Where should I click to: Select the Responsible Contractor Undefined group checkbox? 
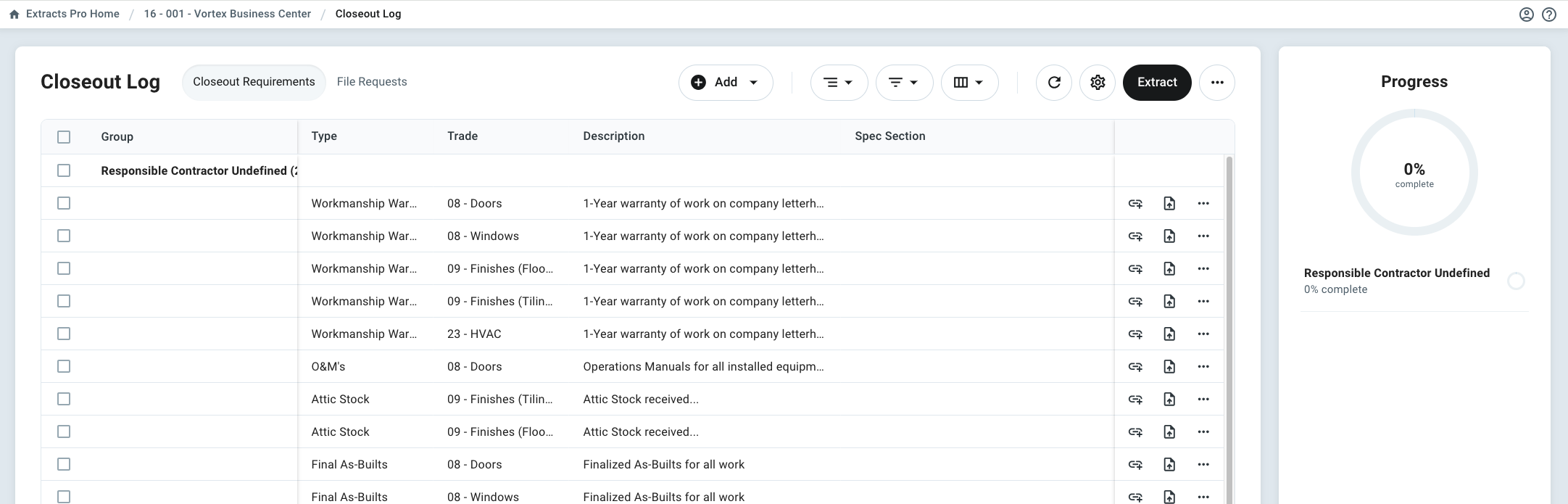click(64, 170)
